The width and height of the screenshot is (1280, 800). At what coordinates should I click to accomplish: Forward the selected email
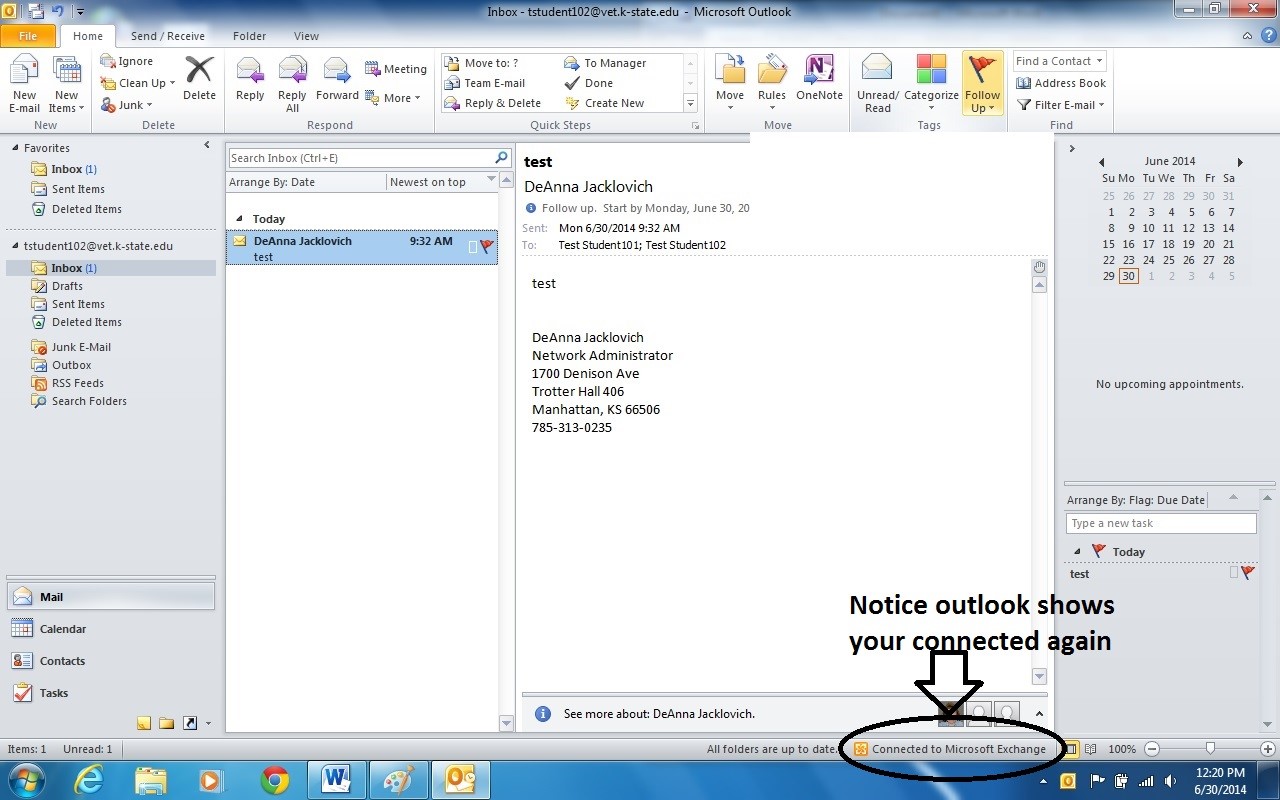coord(337,79)
